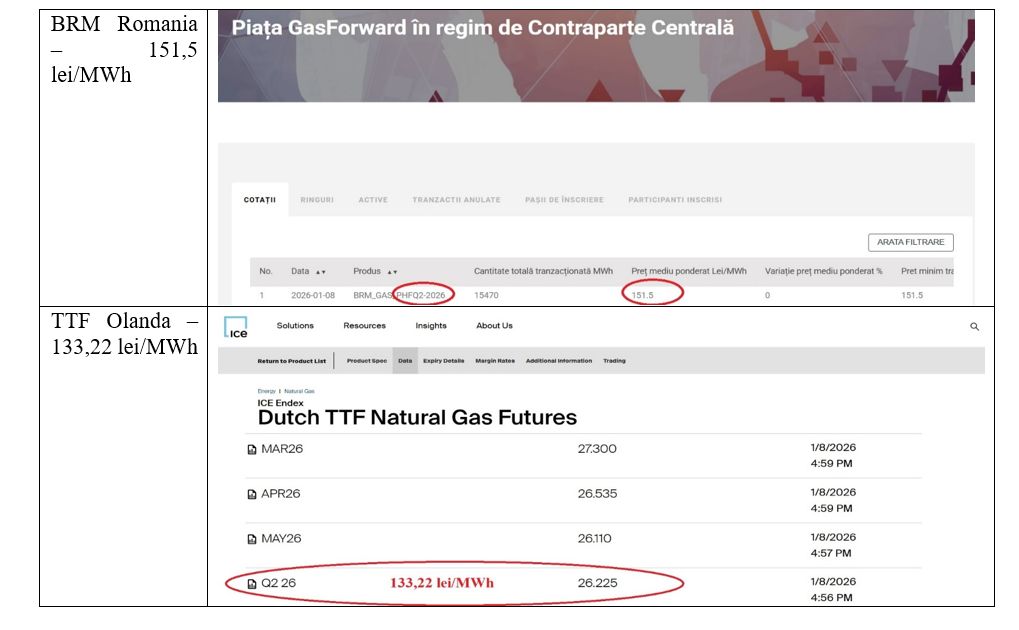Open search using the magnifier icon
Screen dimensions: 1019x630
(975, 326)
